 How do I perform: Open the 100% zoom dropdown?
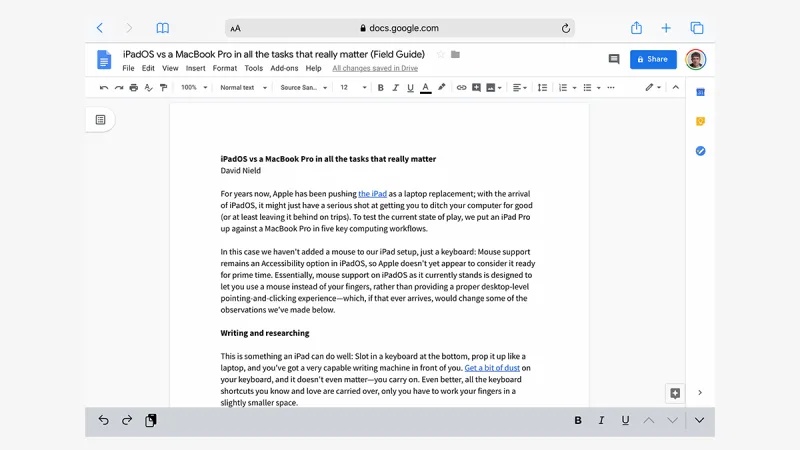pyautogui.click(x=194, y=88)
